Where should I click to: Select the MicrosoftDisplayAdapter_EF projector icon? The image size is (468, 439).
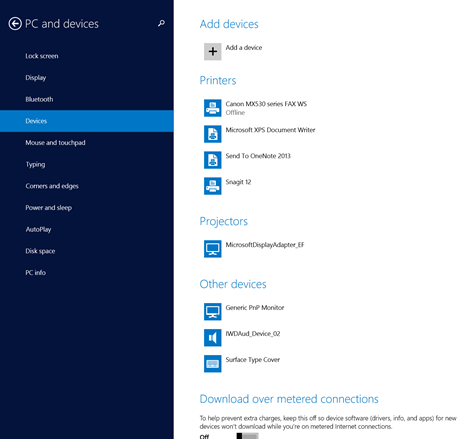click(x=213, y=249)
